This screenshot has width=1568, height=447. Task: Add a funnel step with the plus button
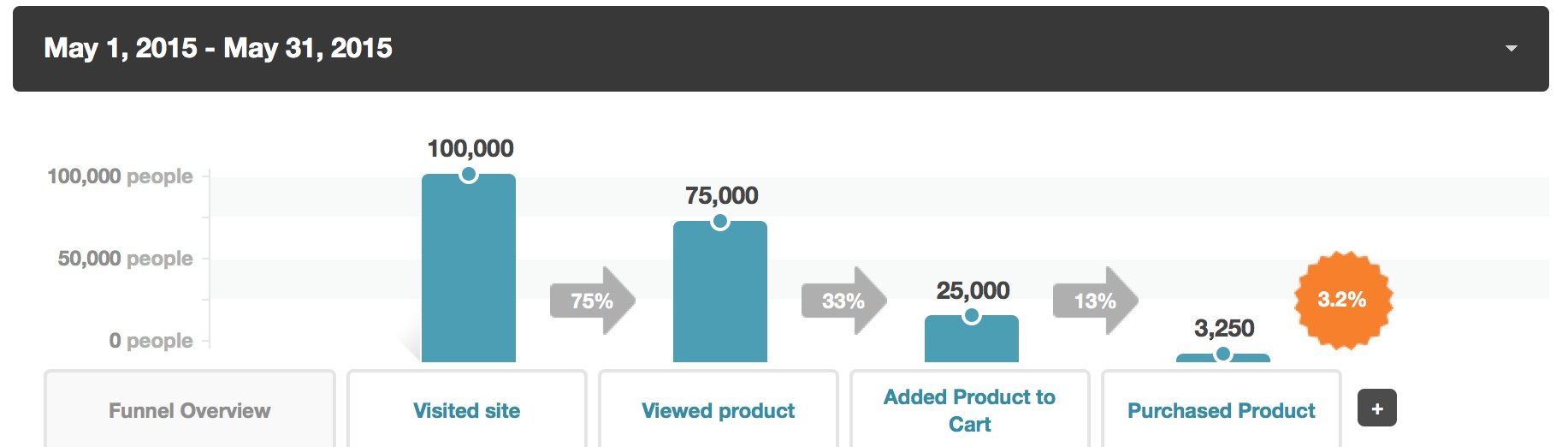[1377, 408]
